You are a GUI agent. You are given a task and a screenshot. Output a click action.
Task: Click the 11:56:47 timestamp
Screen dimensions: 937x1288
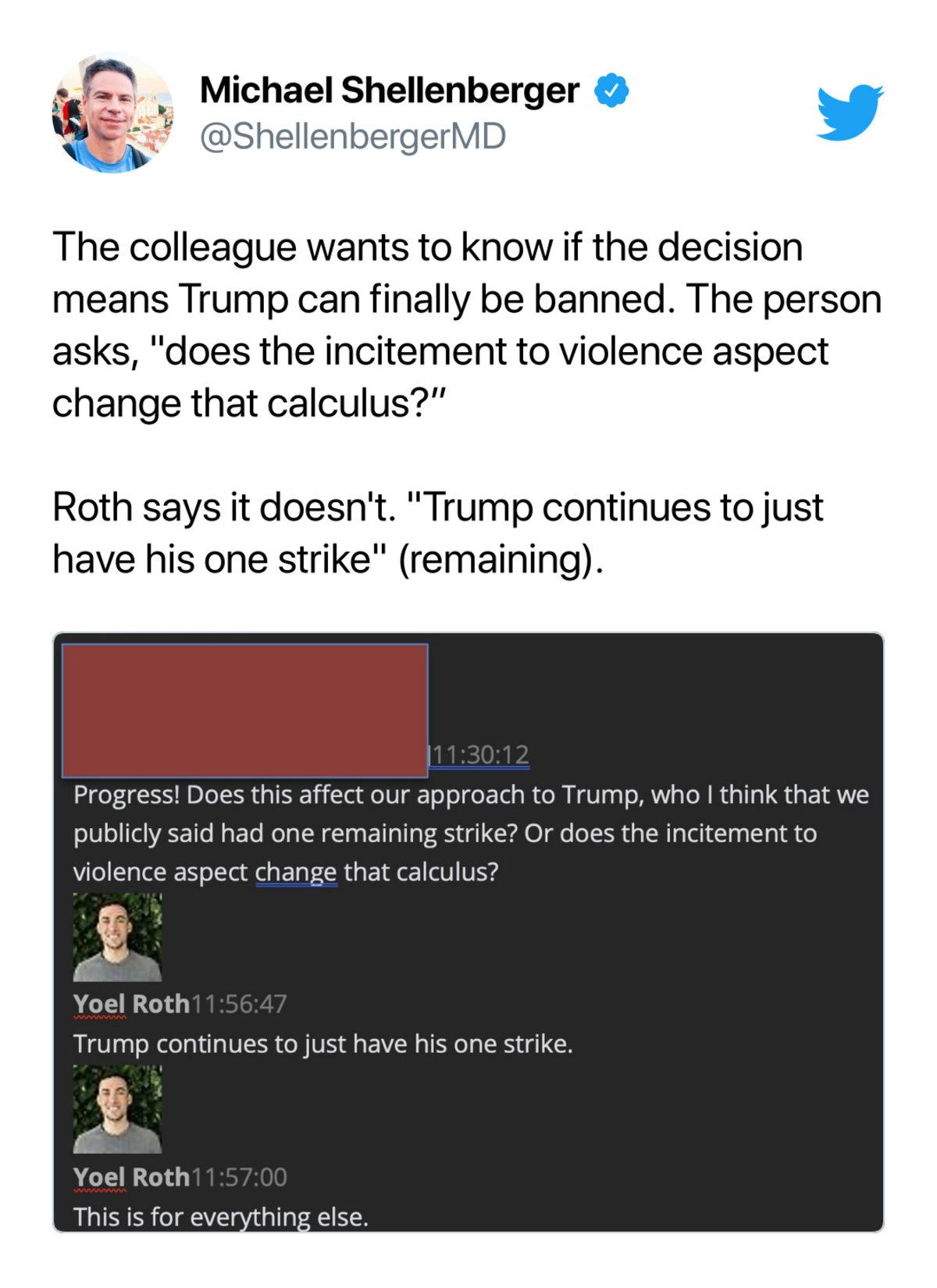click(x=239, y=1004)
